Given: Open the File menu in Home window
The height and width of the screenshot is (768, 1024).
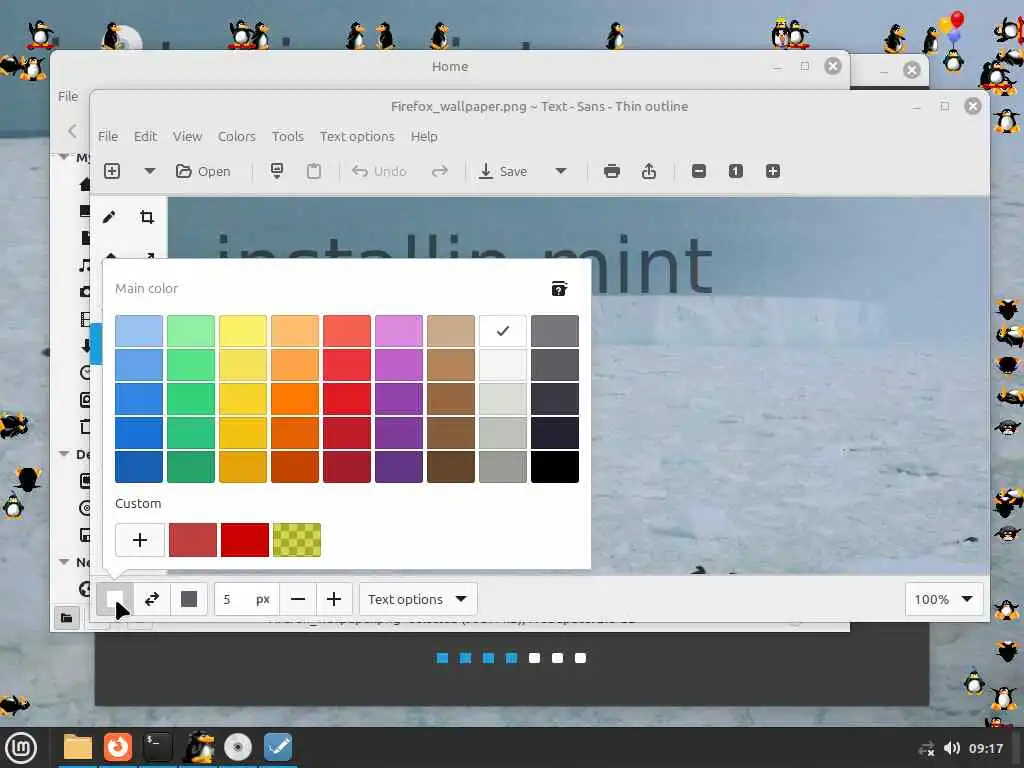Looking at the screenshot, I should pyautogui.click(x=68, y=96).
